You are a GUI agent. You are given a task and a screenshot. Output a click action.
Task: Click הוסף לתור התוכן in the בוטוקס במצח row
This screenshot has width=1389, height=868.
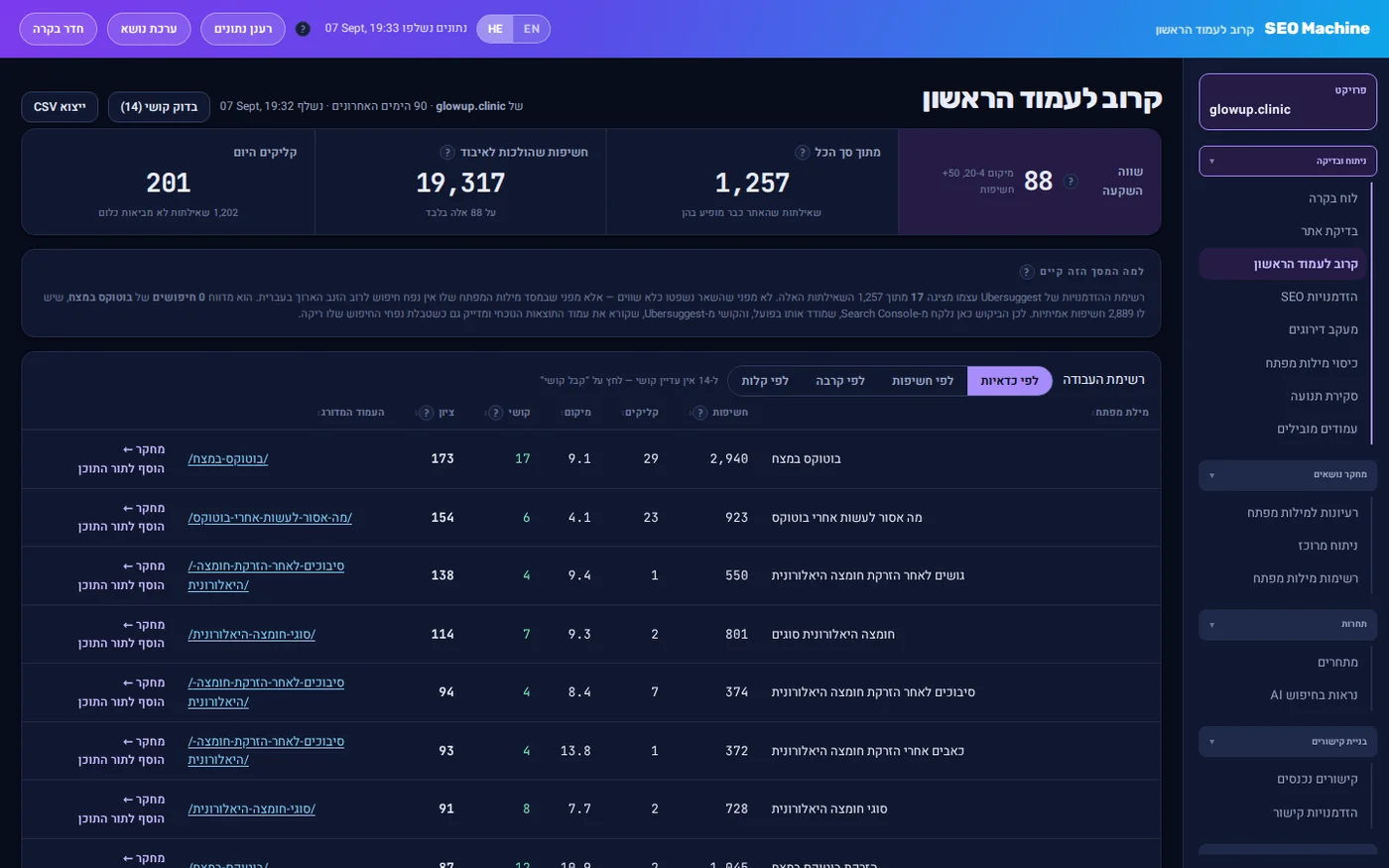pyautogui.click(x=122, y=468)
